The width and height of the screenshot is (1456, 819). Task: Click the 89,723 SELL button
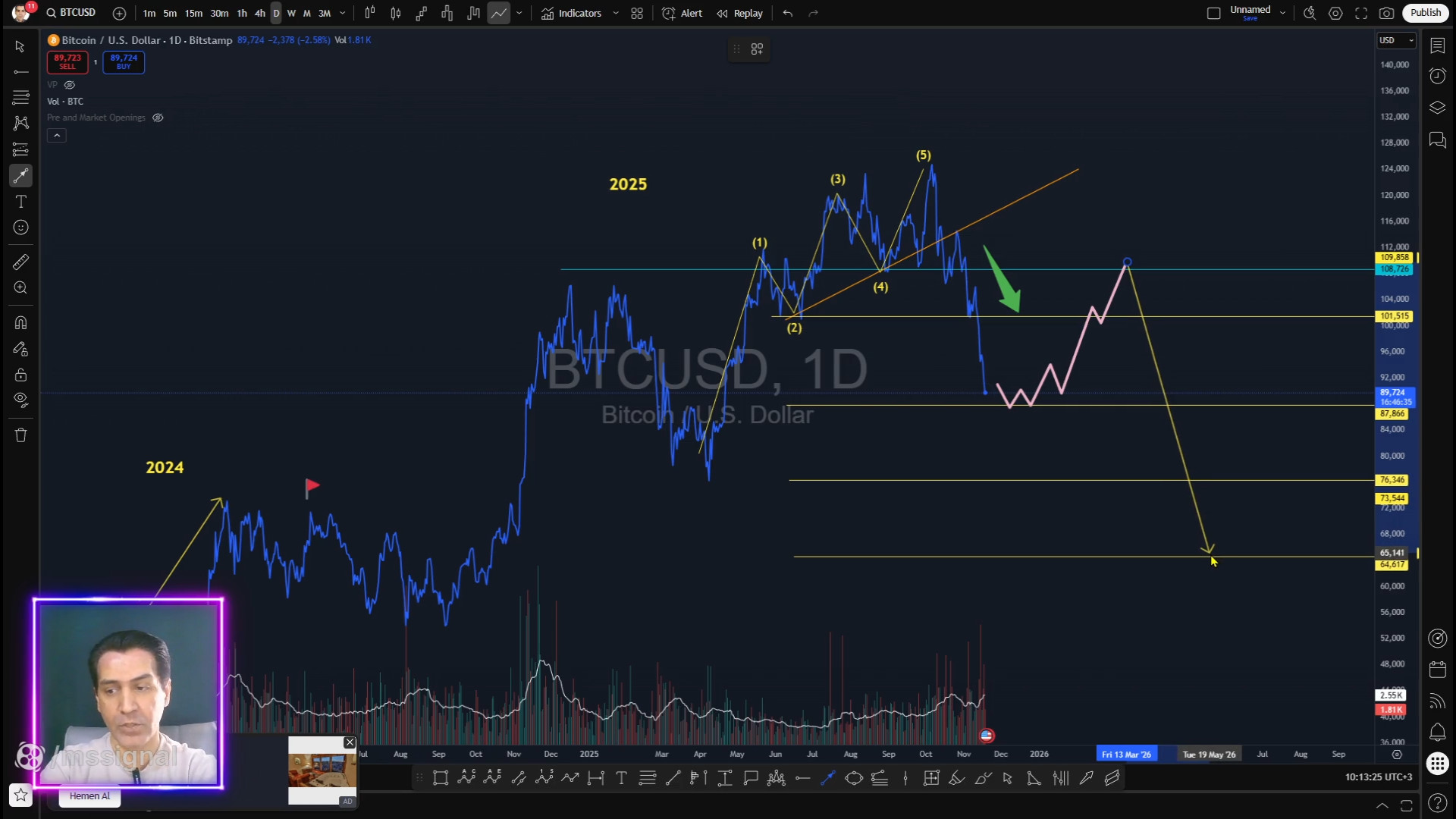(67, 62)
